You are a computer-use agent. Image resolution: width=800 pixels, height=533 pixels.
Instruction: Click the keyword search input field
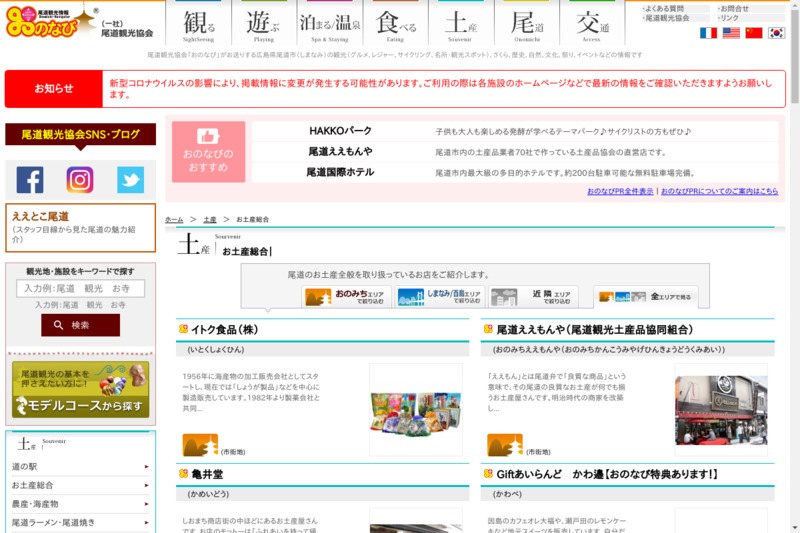click(80, 288)
